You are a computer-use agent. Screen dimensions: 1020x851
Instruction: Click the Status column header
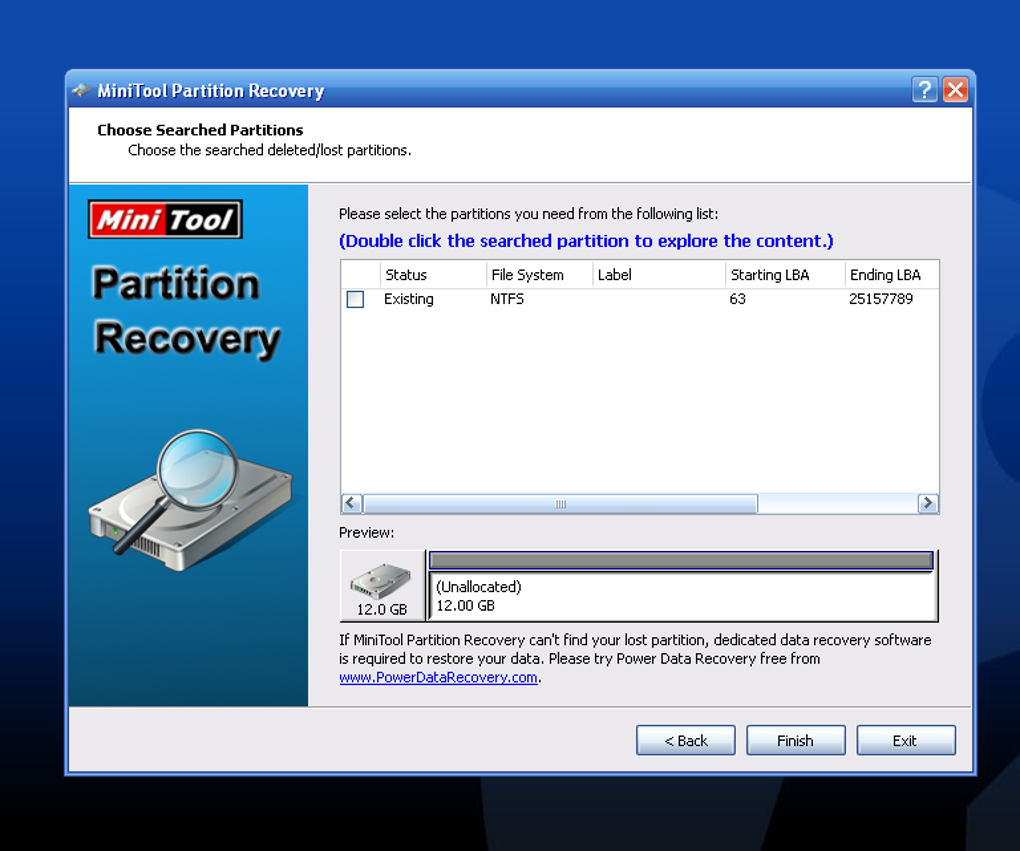pyautogui.click(x=433, y=275)
